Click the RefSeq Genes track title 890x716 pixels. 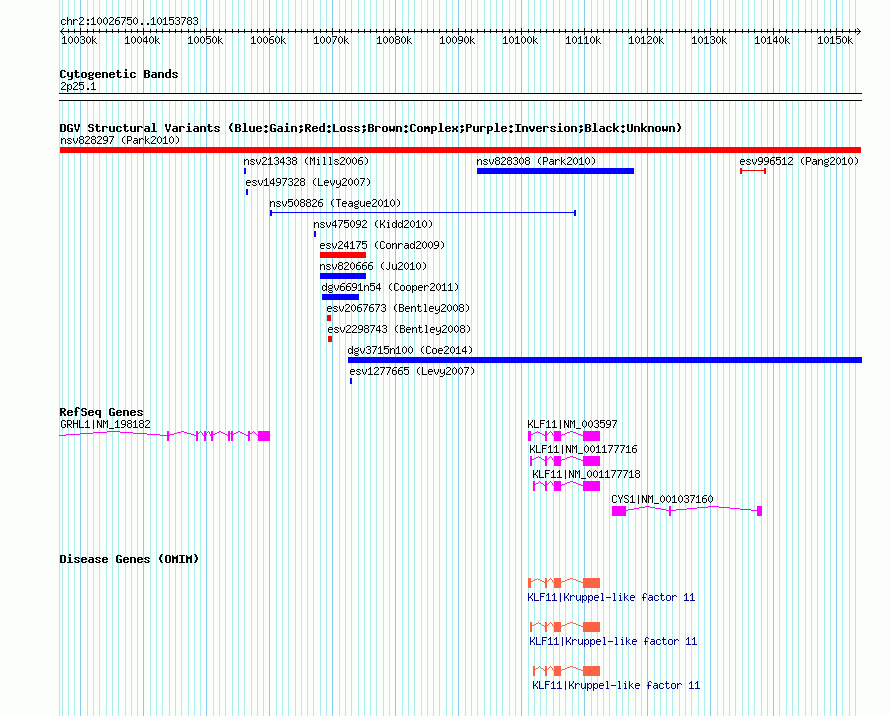pos(101,412)
